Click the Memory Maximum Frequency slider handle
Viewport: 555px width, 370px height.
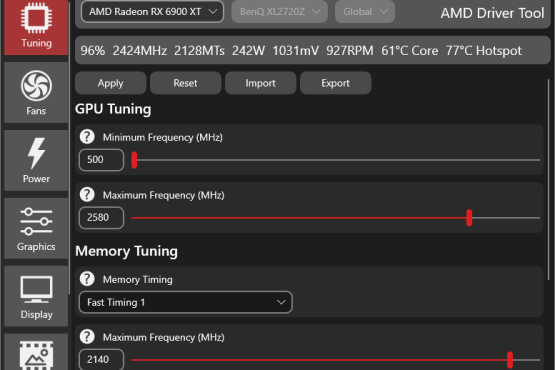pos(510,360)
